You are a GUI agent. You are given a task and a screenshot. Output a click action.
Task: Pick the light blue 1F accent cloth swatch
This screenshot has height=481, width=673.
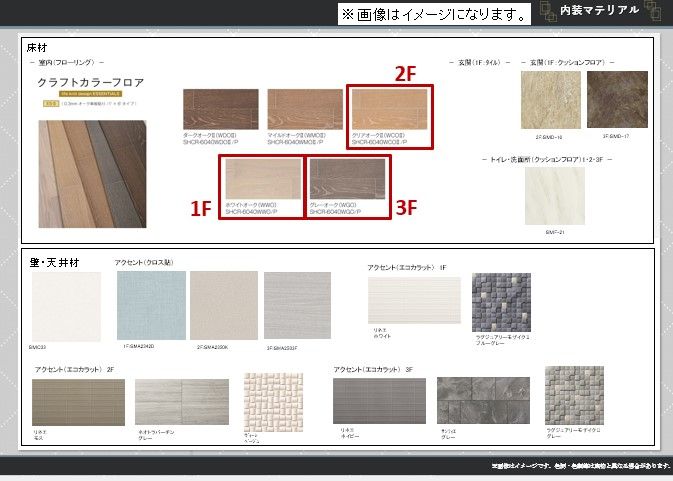pos(151,305)
